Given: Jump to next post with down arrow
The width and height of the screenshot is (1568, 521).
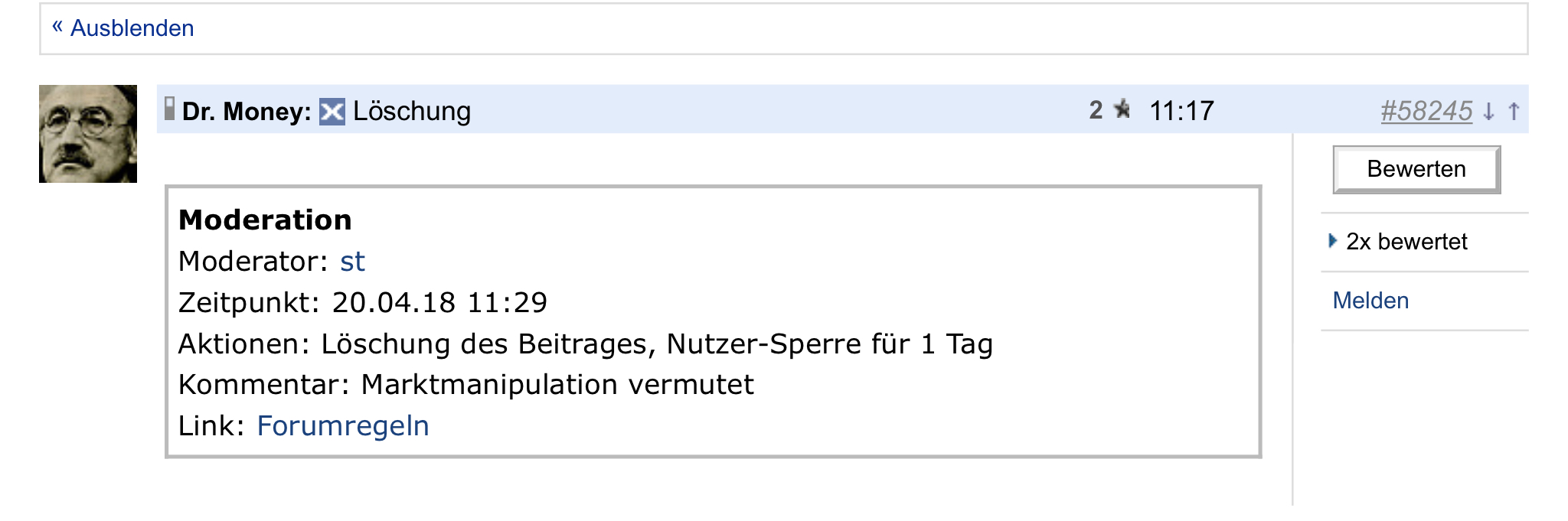Looking at the screenshot, I should click(1488, 112).
